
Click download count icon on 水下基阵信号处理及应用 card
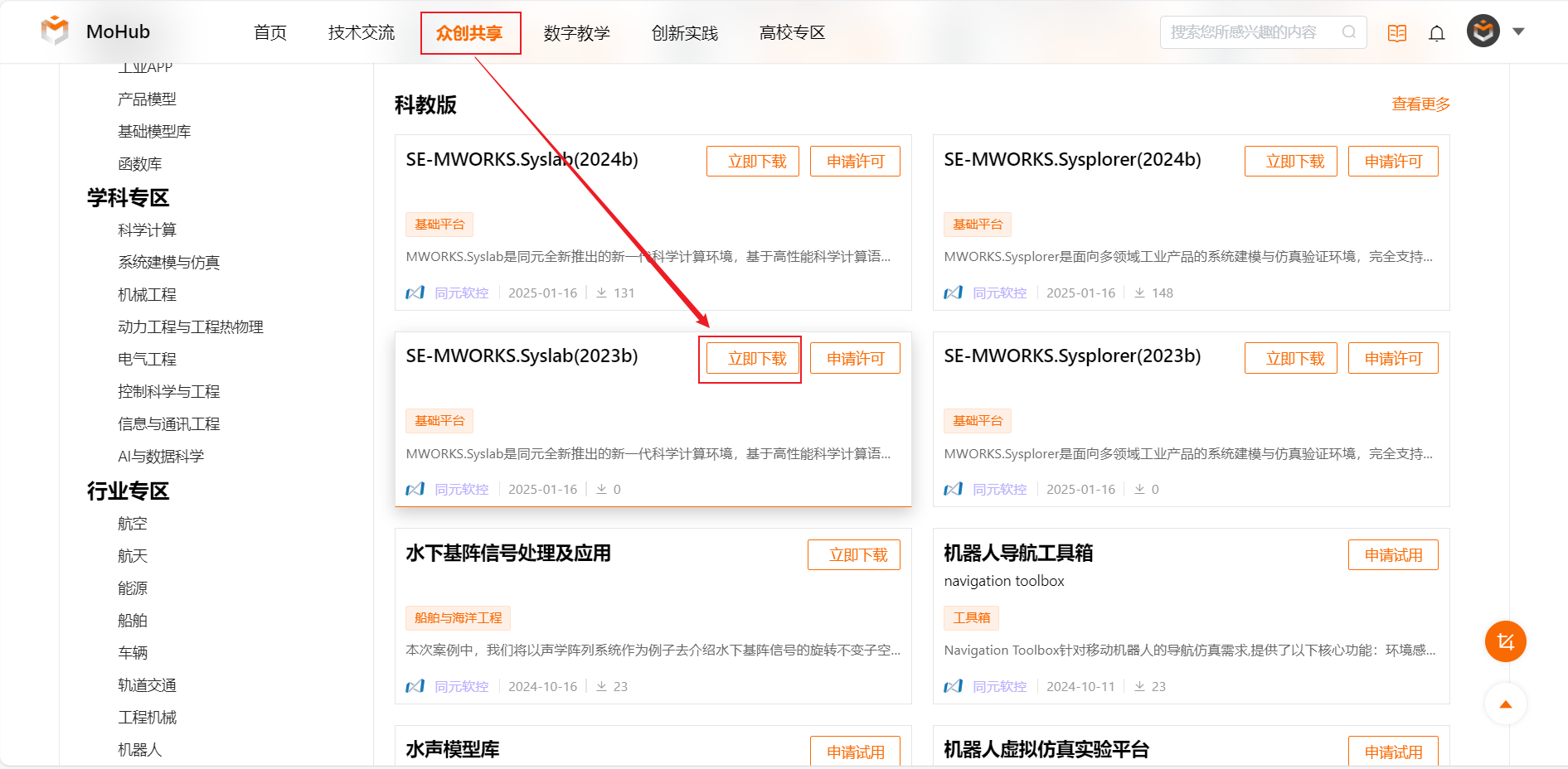tap(602, 686)
